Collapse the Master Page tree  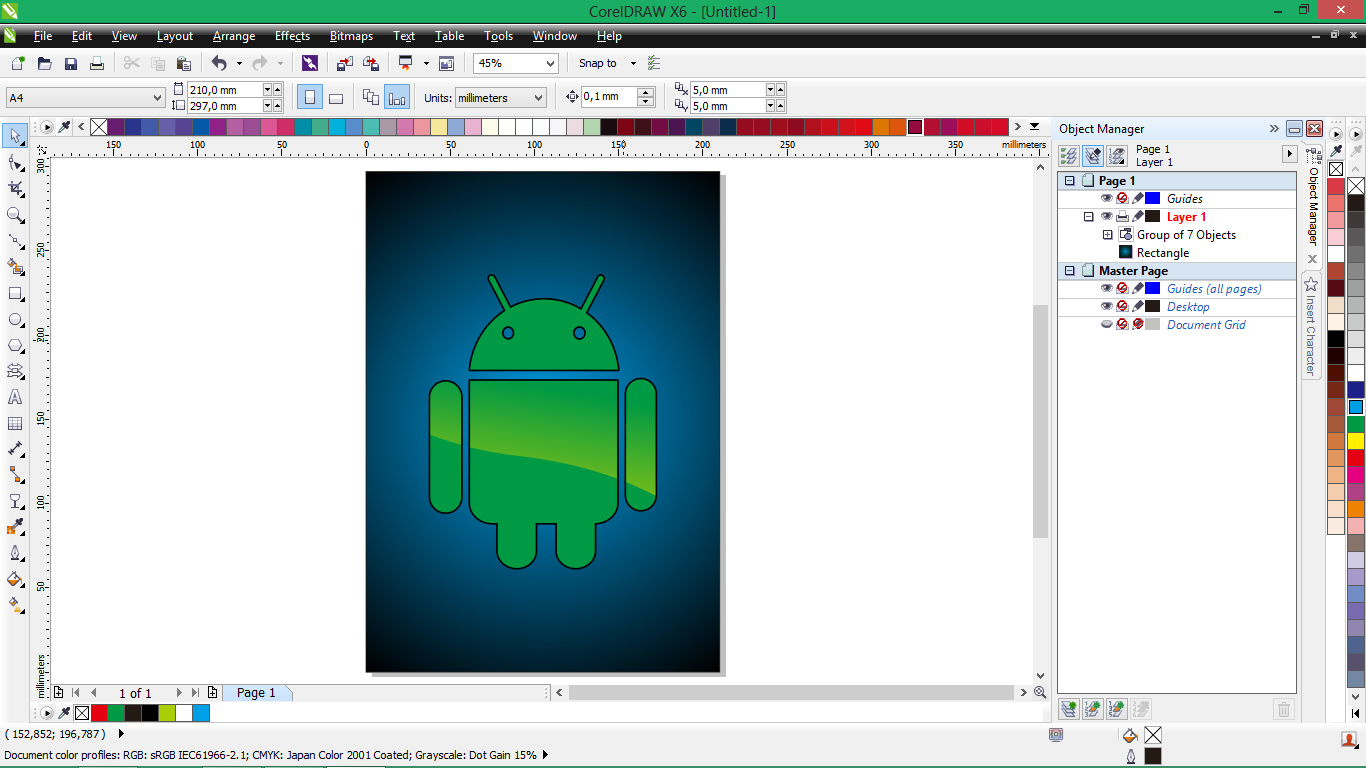point(1069,270)
